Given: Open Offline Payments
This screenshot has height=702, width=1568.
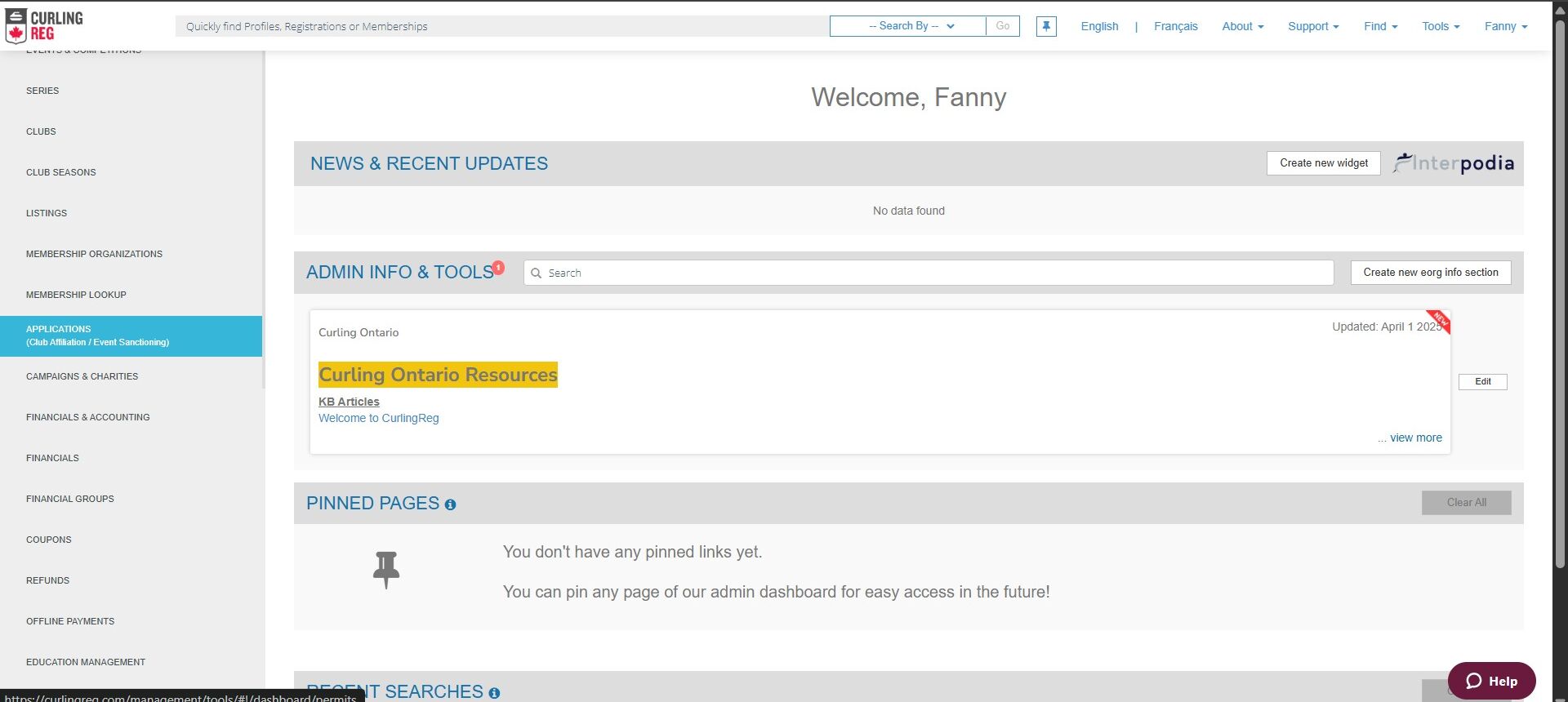Looking at the screenshot, I should (131, 621).
